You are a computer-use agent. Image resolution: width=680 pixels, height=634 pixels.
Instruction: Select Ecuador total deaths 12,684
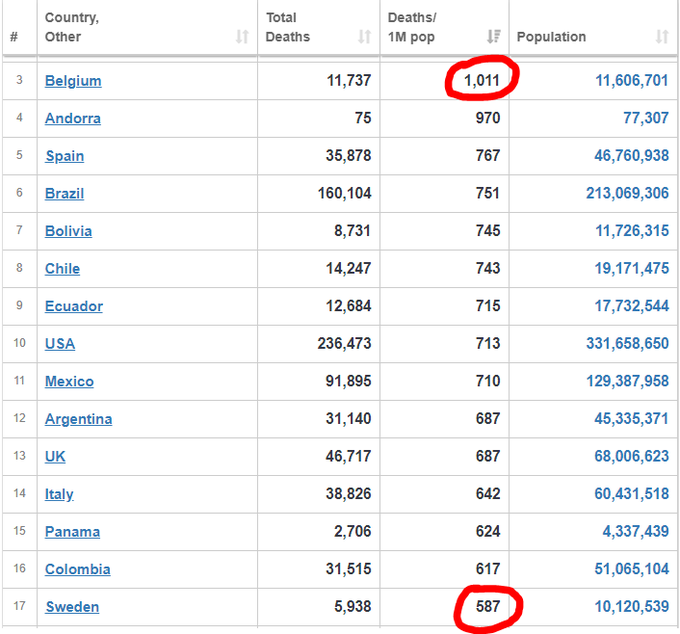[349, 306]
